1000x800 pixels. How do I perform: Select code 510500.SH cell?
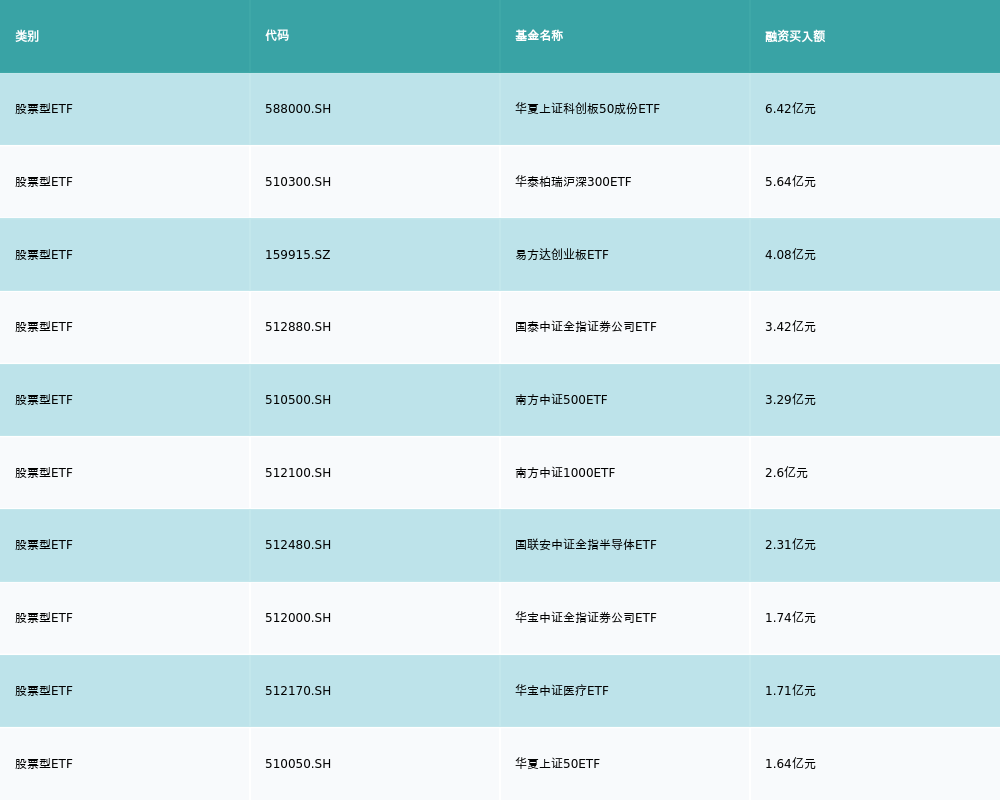(x=298, y=400)
